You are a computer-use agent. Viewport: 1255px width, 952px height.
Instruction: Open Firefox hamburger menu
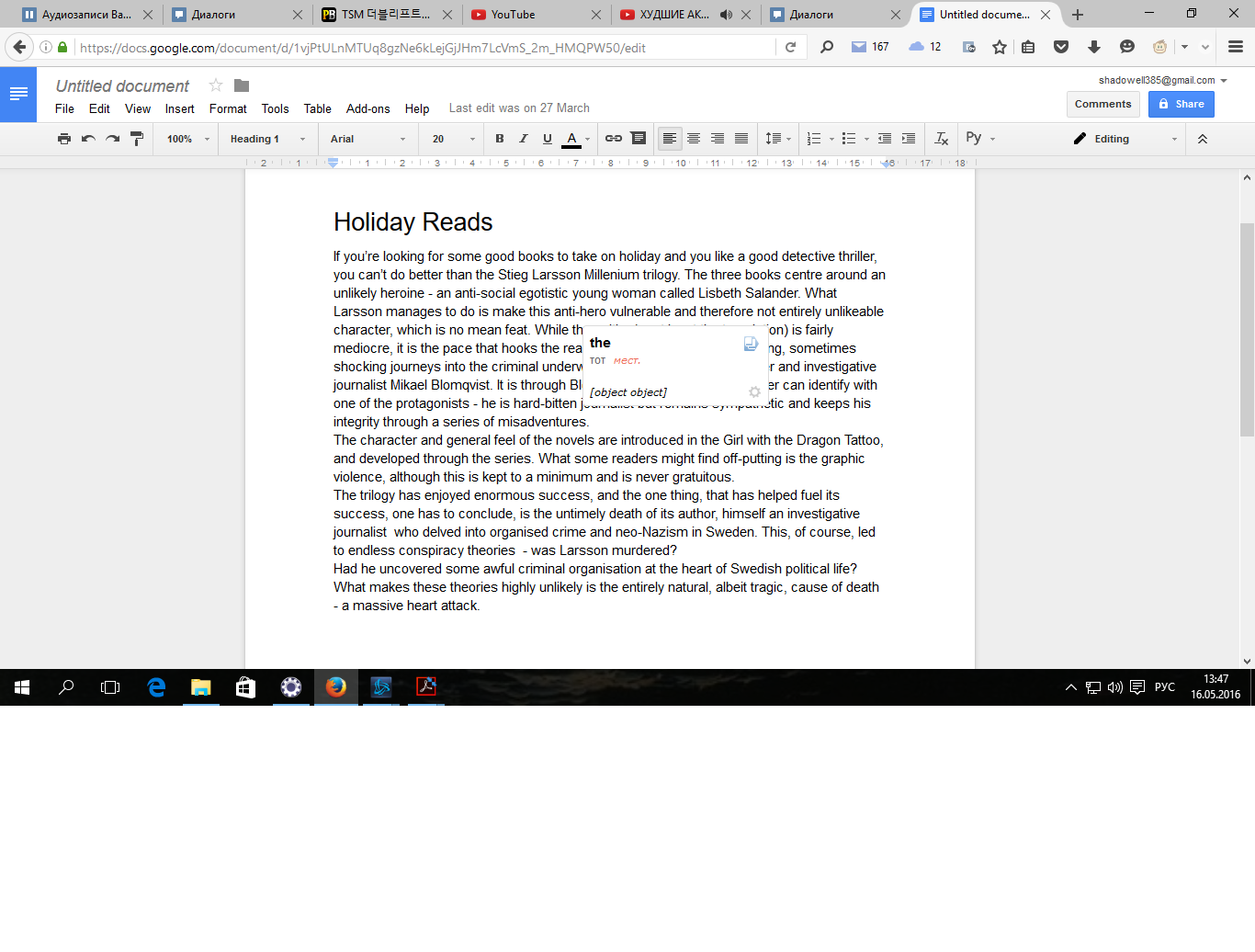1236,47
